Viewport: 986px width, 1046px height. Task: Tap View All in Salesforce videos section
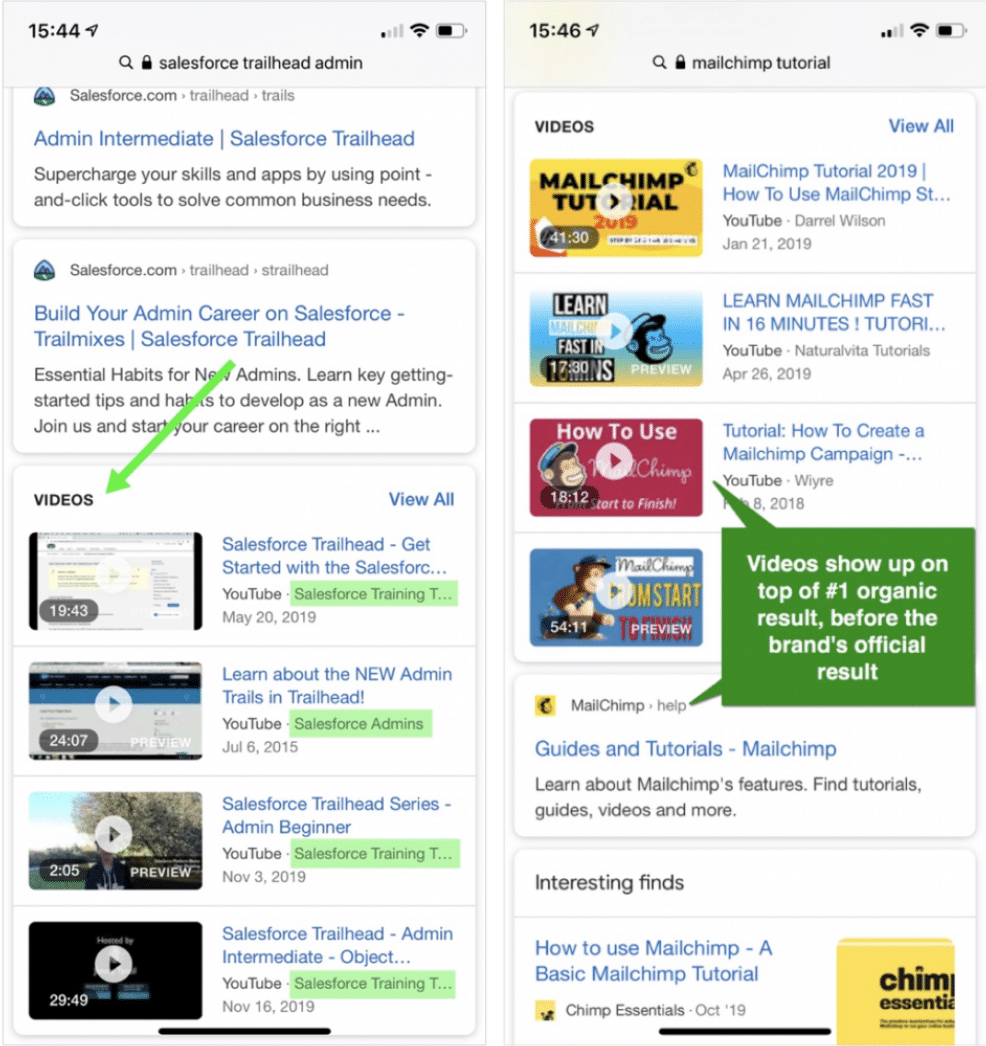421,500
